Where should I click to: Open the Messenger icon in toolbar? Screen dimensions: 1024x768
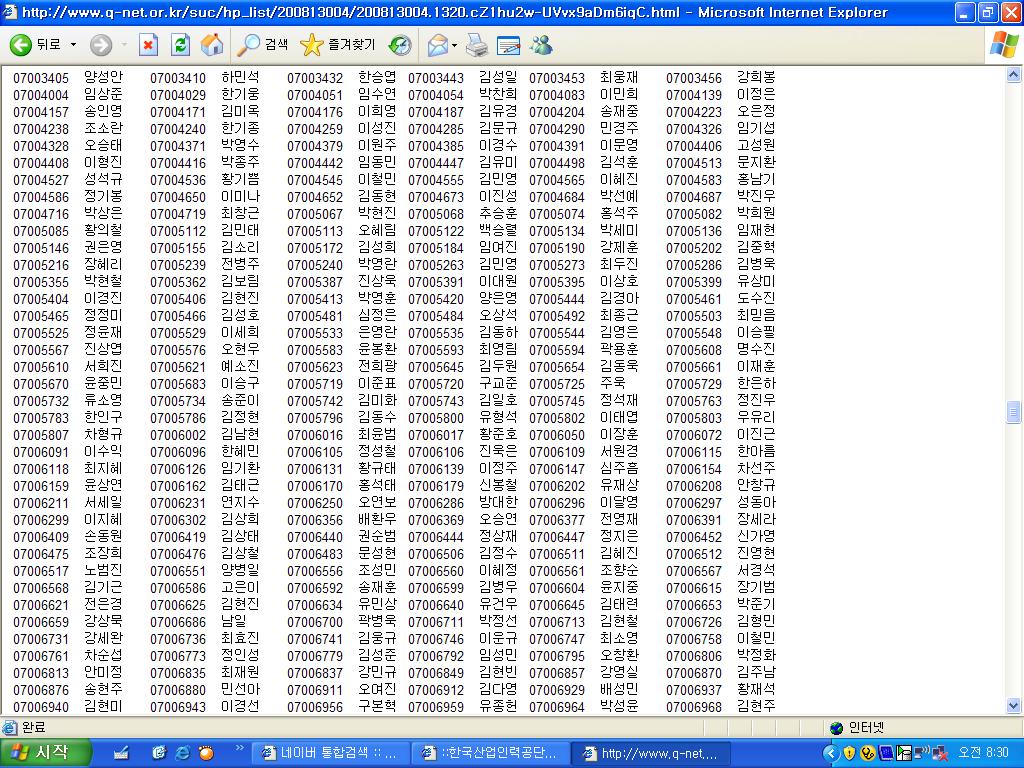point(541,45)
